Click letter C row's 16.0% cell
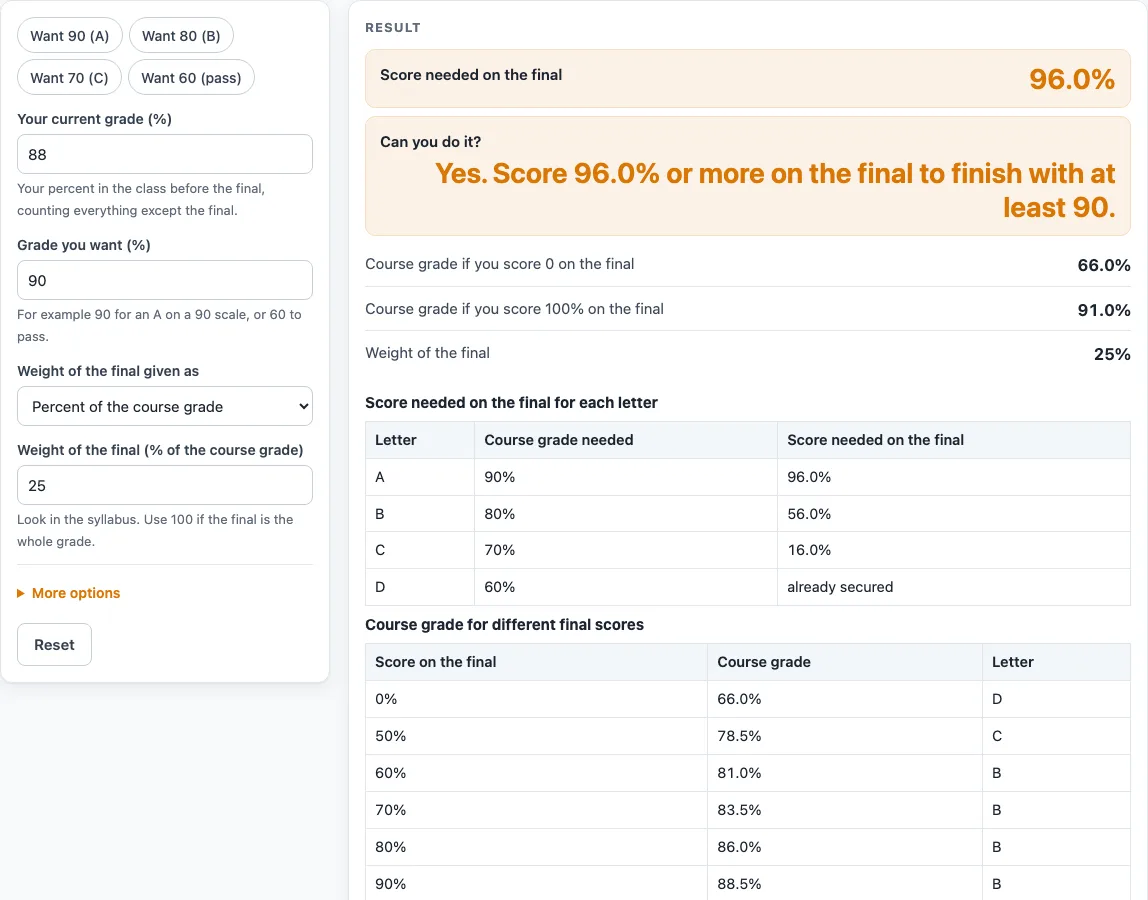The height and width of the screenshot is (900, 1148). 953,550
